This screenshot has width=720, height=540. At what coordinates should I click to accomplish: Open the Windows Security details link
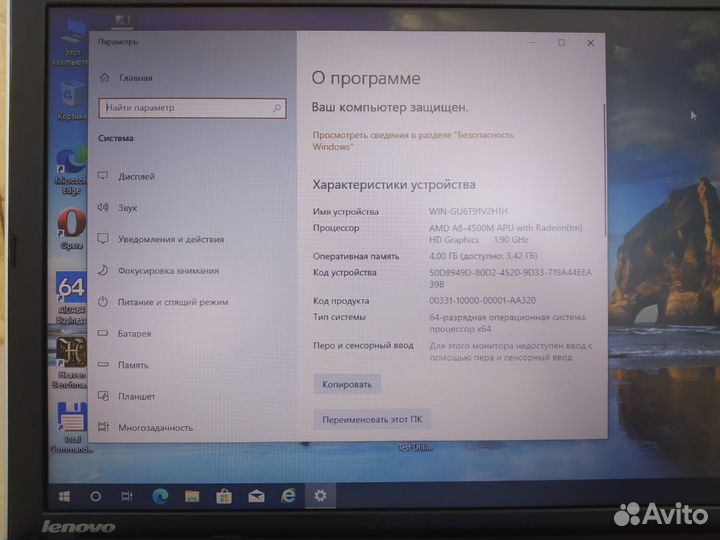[413, 141]
